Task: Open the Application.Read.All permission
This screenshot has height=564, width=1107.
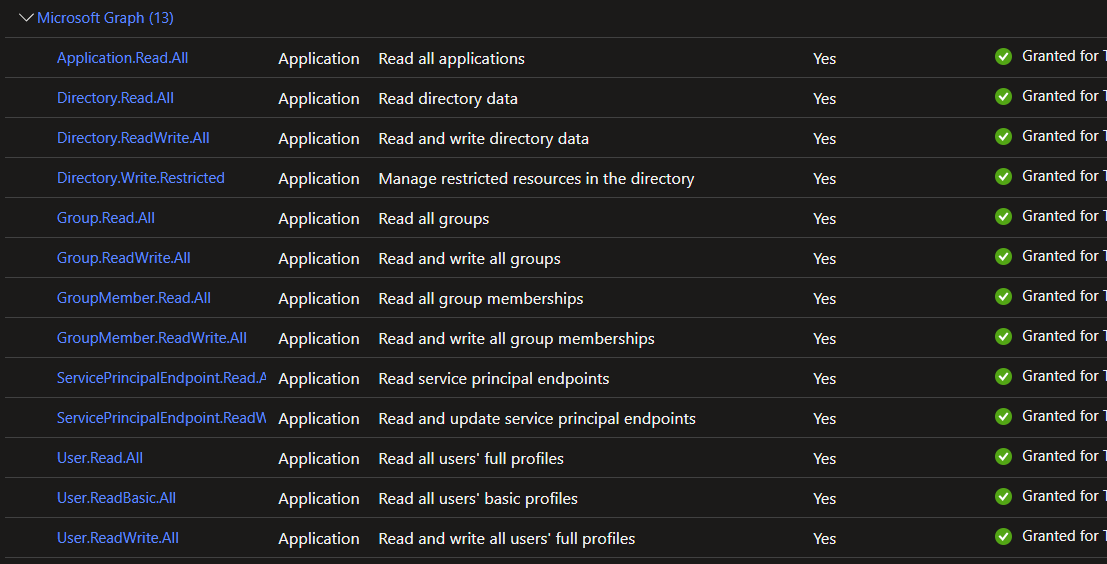Action: (122, 58)
